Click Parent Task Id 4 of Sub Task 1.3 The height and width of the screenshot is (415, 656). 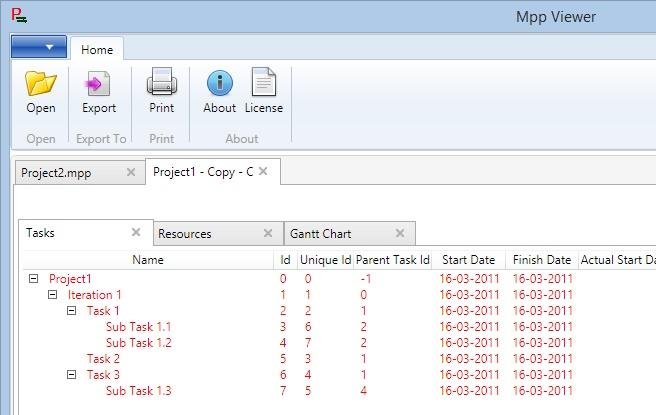tap(363, 391)
